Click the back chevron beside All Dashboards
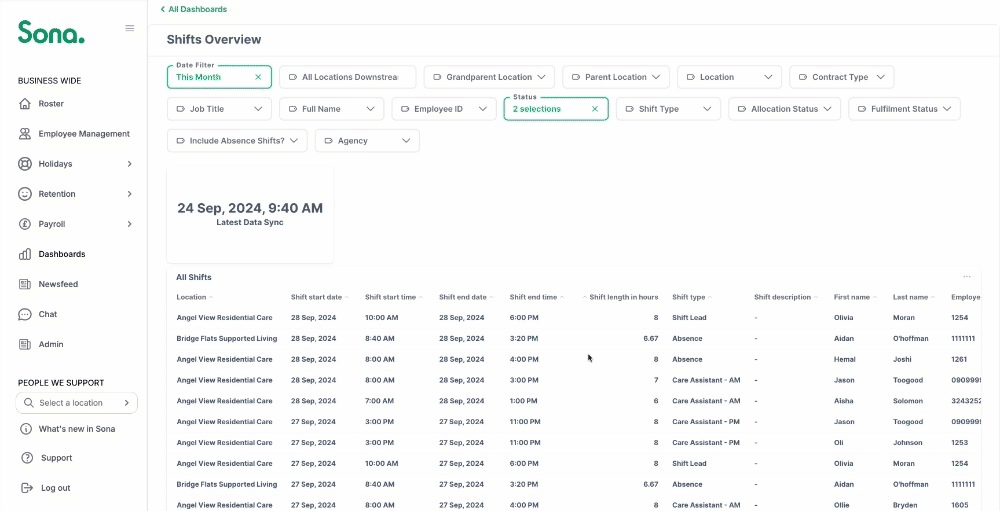The width and height of the screenshot is (1000, 511). point(163,10)
